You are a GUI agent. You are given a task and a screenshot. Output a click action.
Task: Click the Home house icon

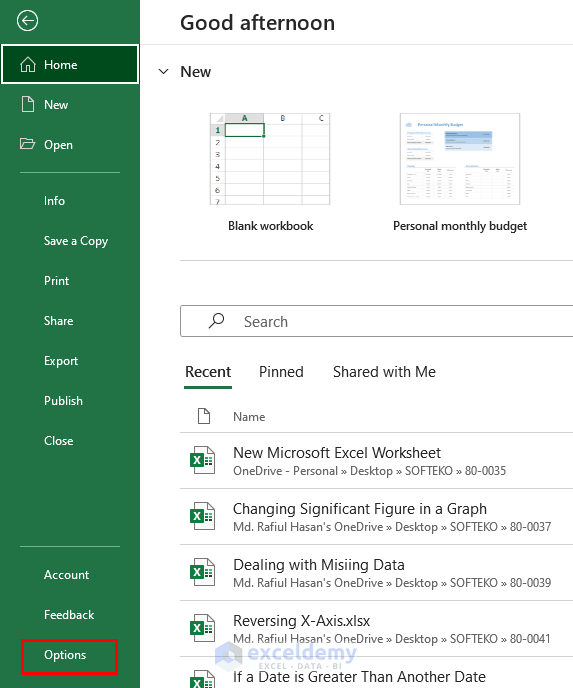pos(28,64)
